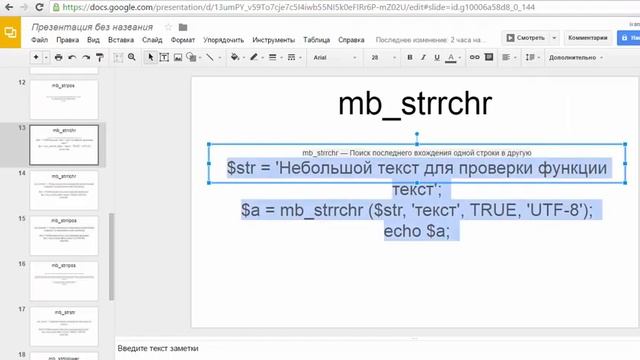This screenshot has height=360, width=640.
Task: Click the new slide plus button
Action: point(36,57)
